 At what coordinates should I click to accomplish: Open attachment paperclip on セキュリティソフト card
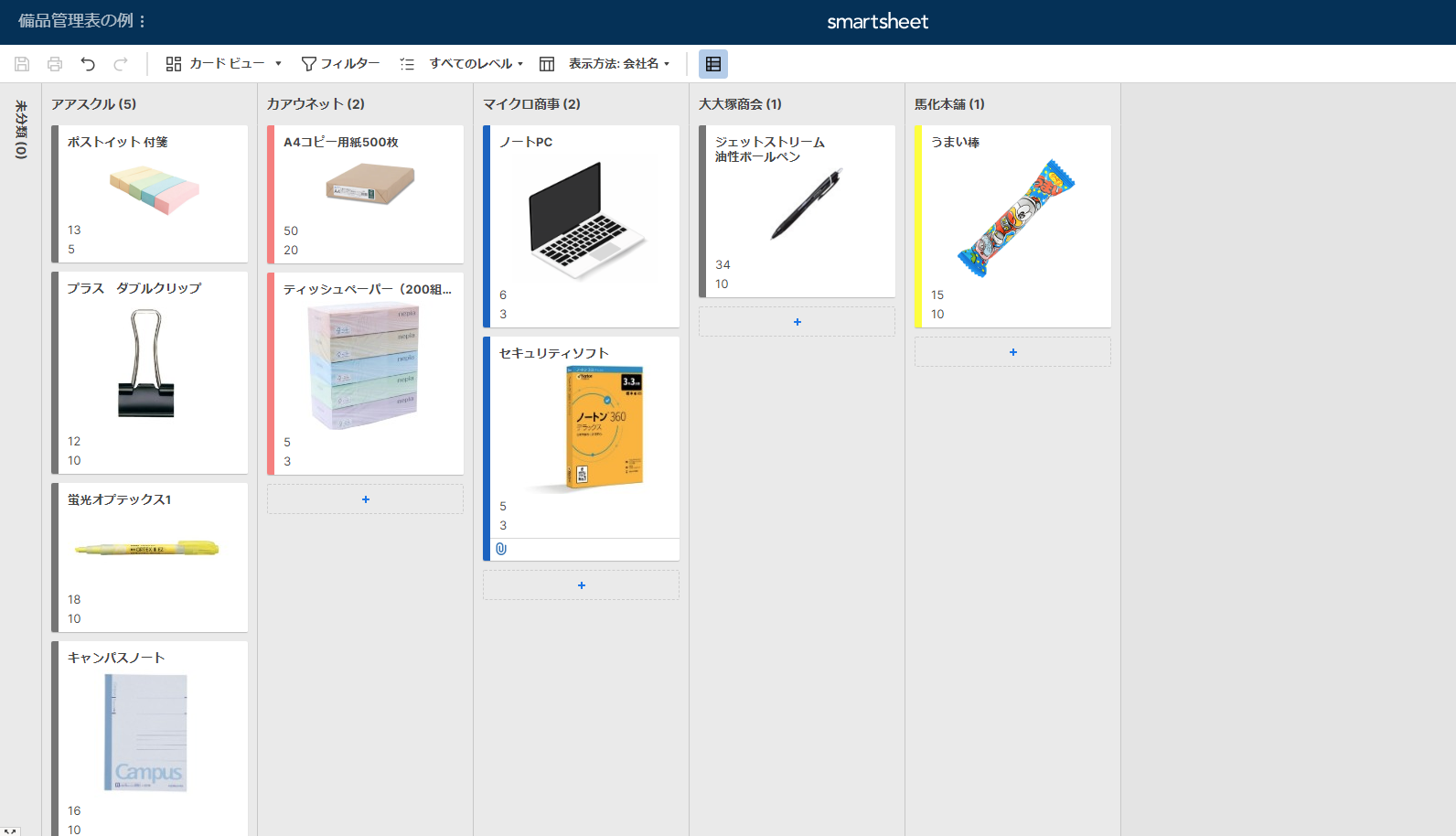click(x=501, y=549)
